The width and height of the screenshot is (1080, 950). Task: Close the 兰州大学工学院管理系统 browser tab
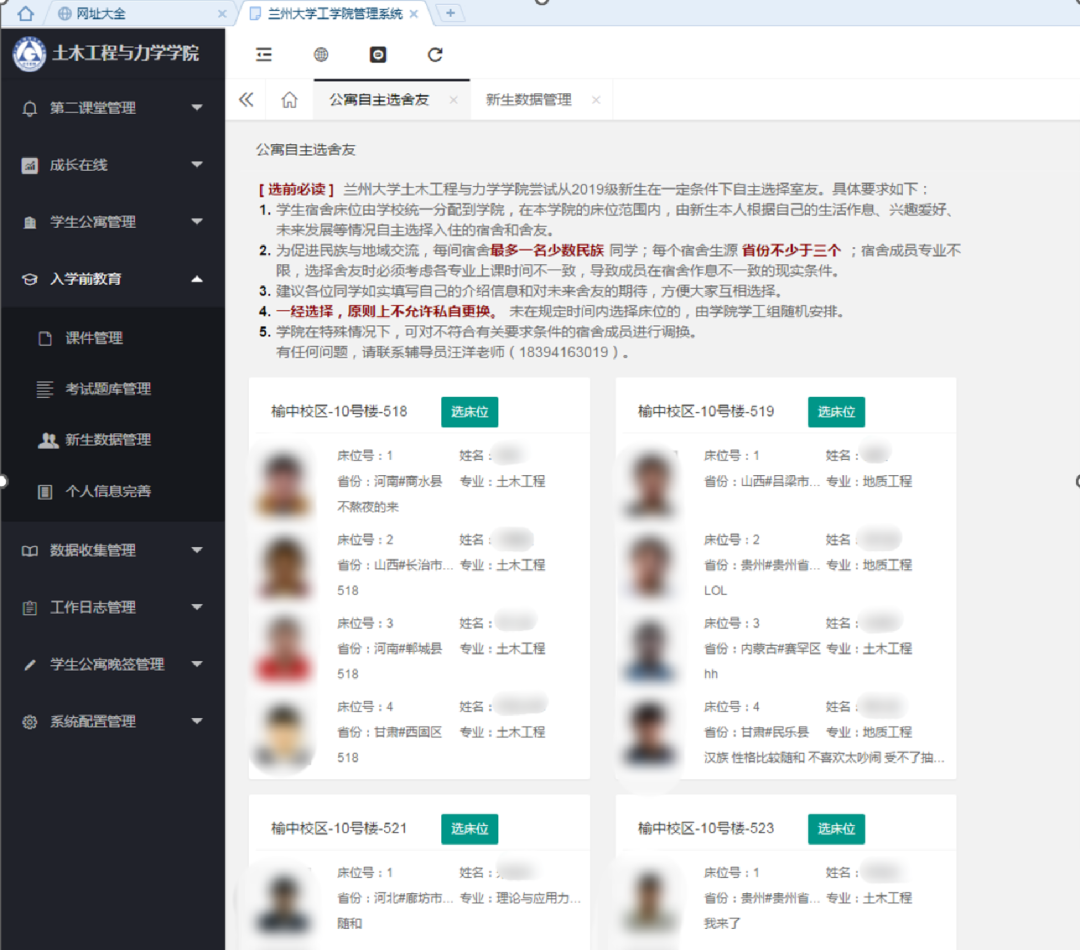point(413,13)
